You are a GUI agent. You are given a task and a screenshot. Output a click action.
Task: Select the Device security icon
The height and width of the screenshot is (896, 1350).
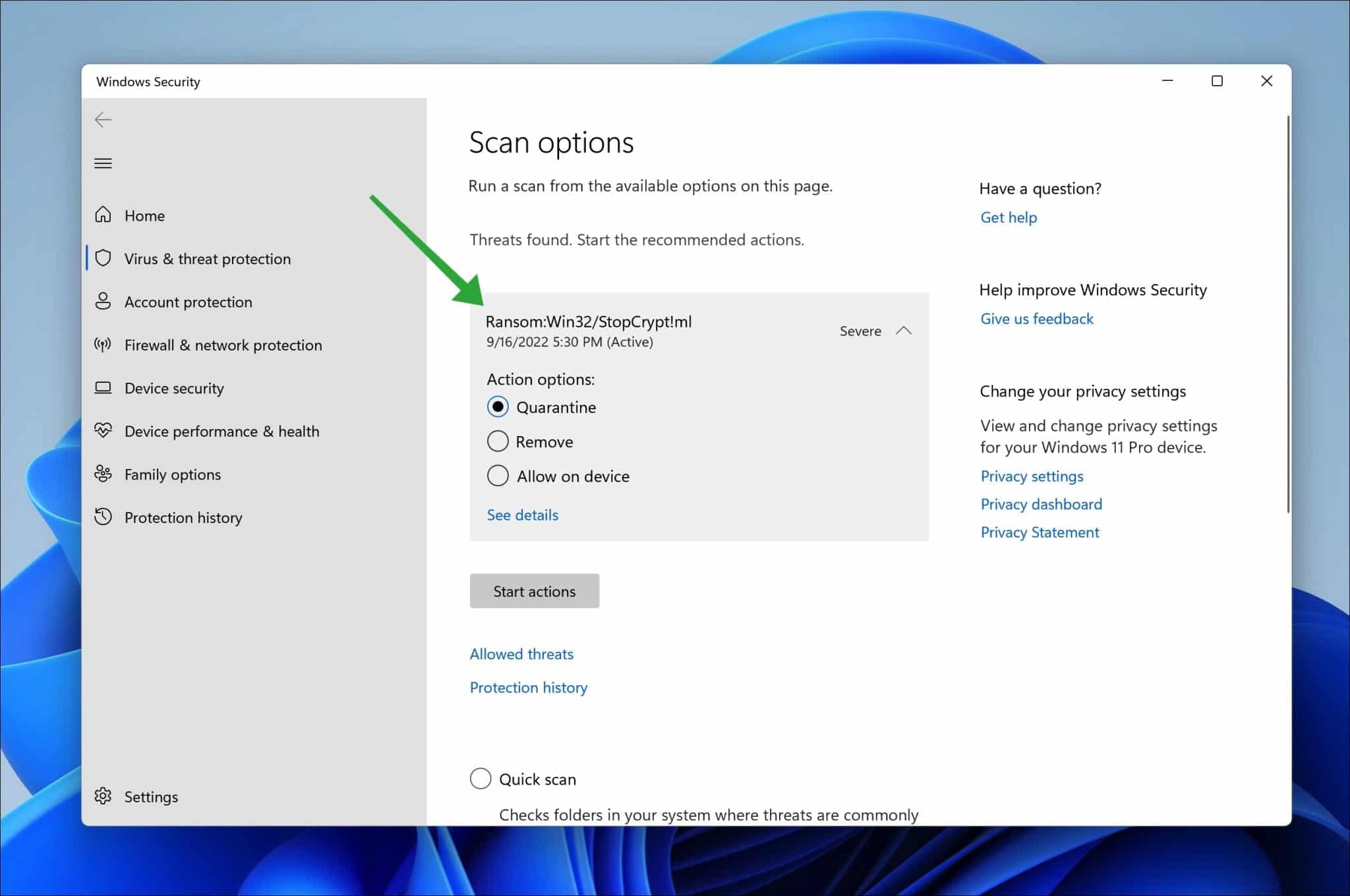click(103, 388)
